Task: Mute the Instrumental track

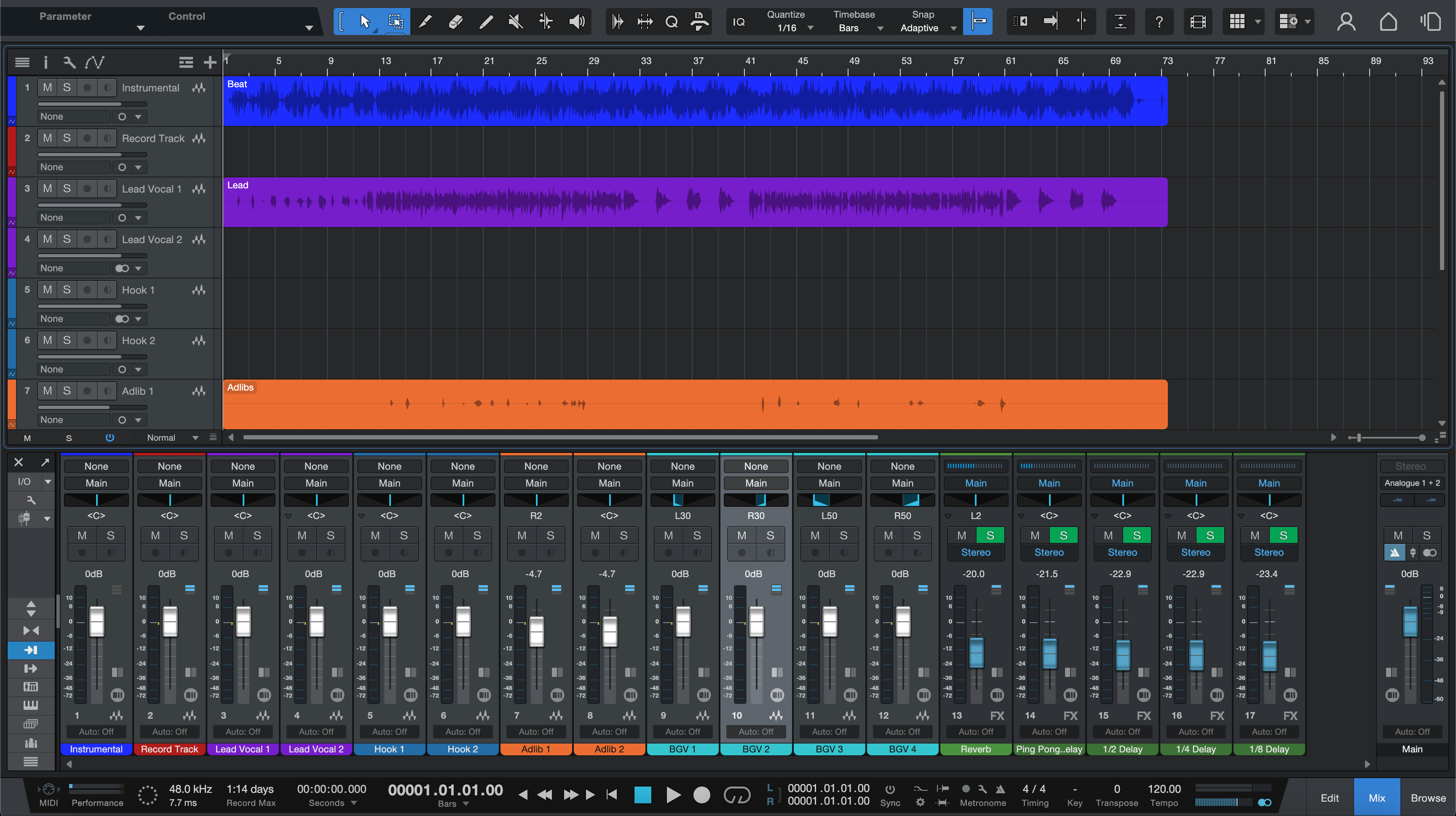Action: [x=47, y=87]
